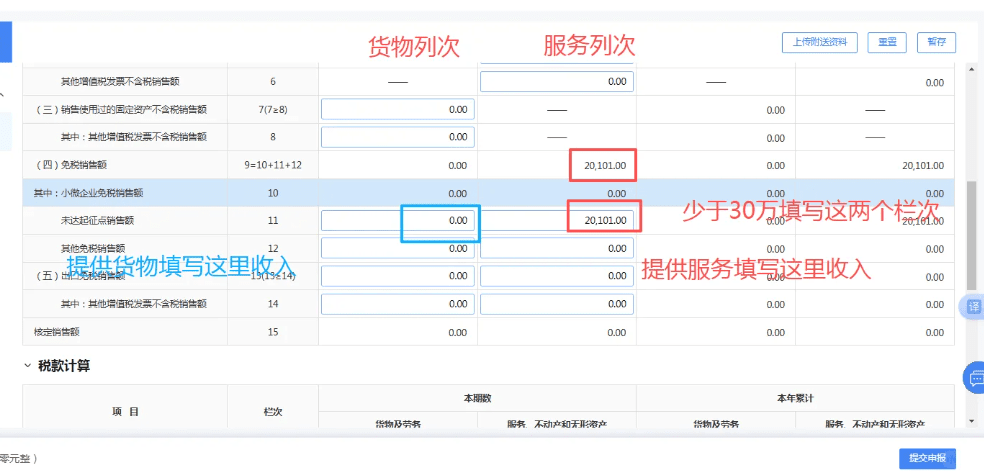Click row 6 service column input field
984x473 pixels.
(x=557, y=82)
